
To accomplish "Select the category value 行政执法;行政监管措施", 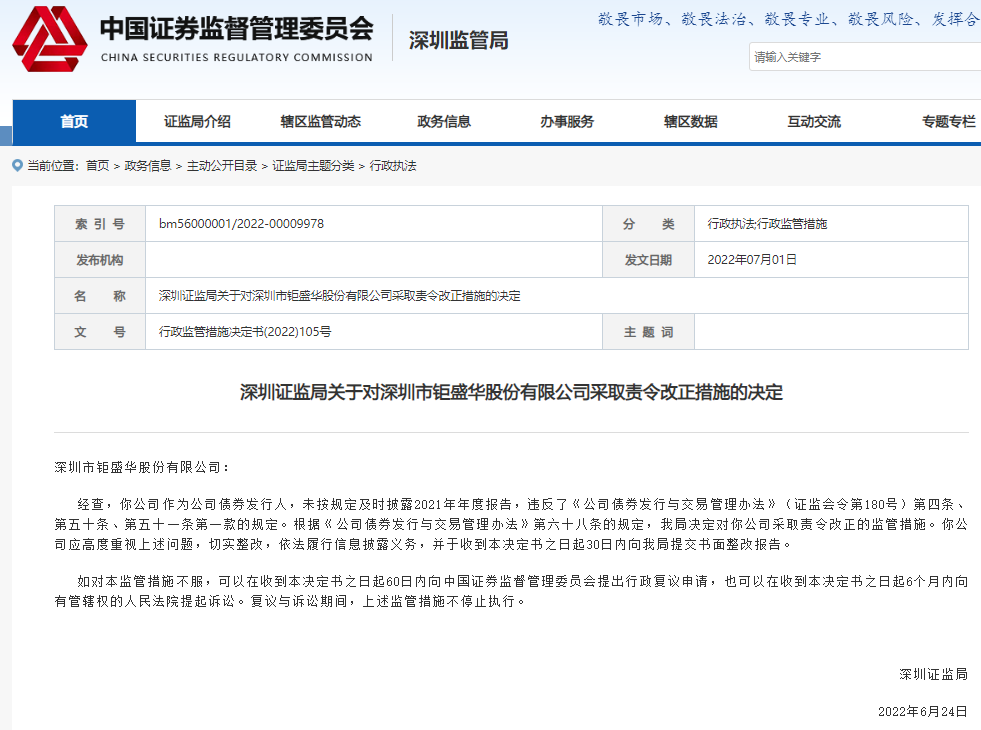I will tap(767, 224).
